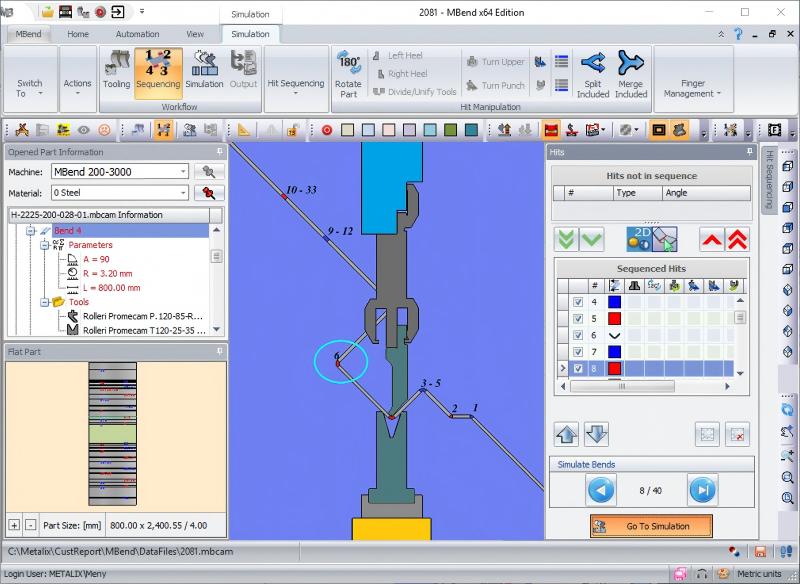Click the red color swatch in hit 5 row
The width and height of the screenshot is (800, 584).
[614, 319]
